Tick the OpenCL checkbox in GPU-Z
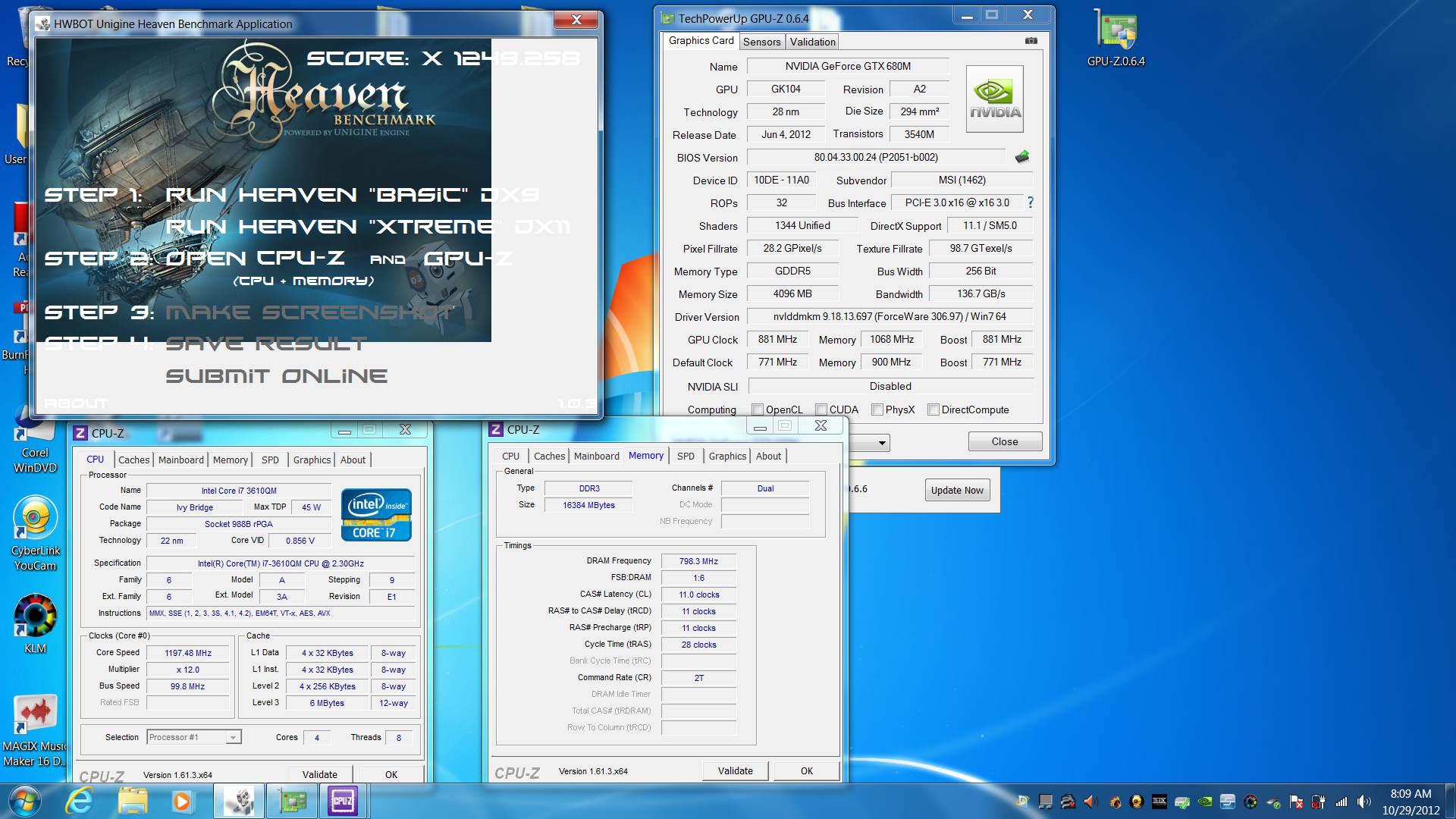1456x819 pixels. [757, 409]
